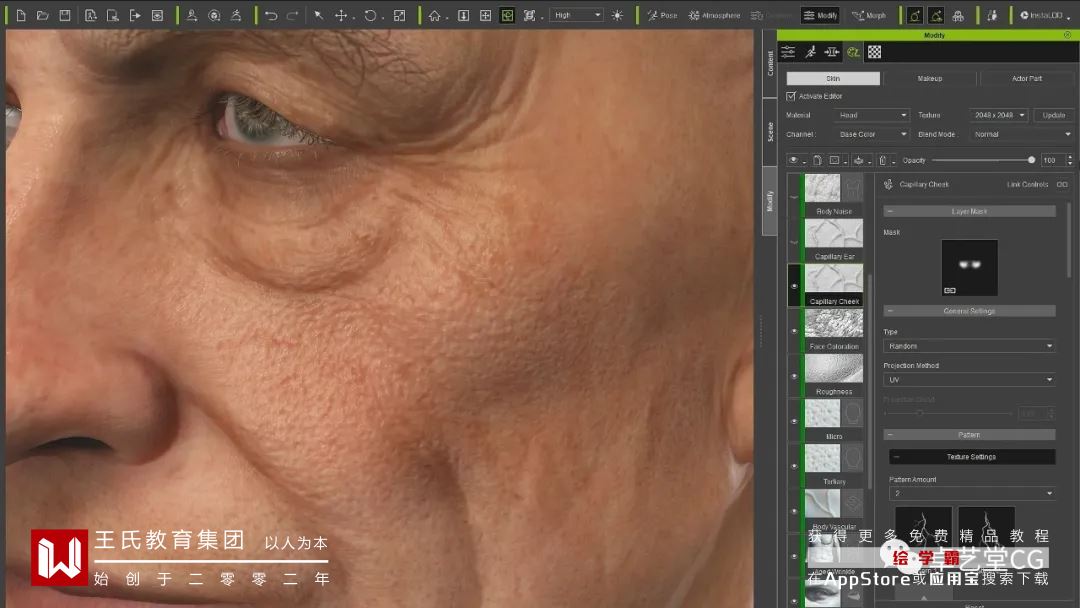Image resolution: width=1080 pixels, height=608 pixels.
Task: Toggle visibility of Body Vascular layer
Action: coord(794,511)
